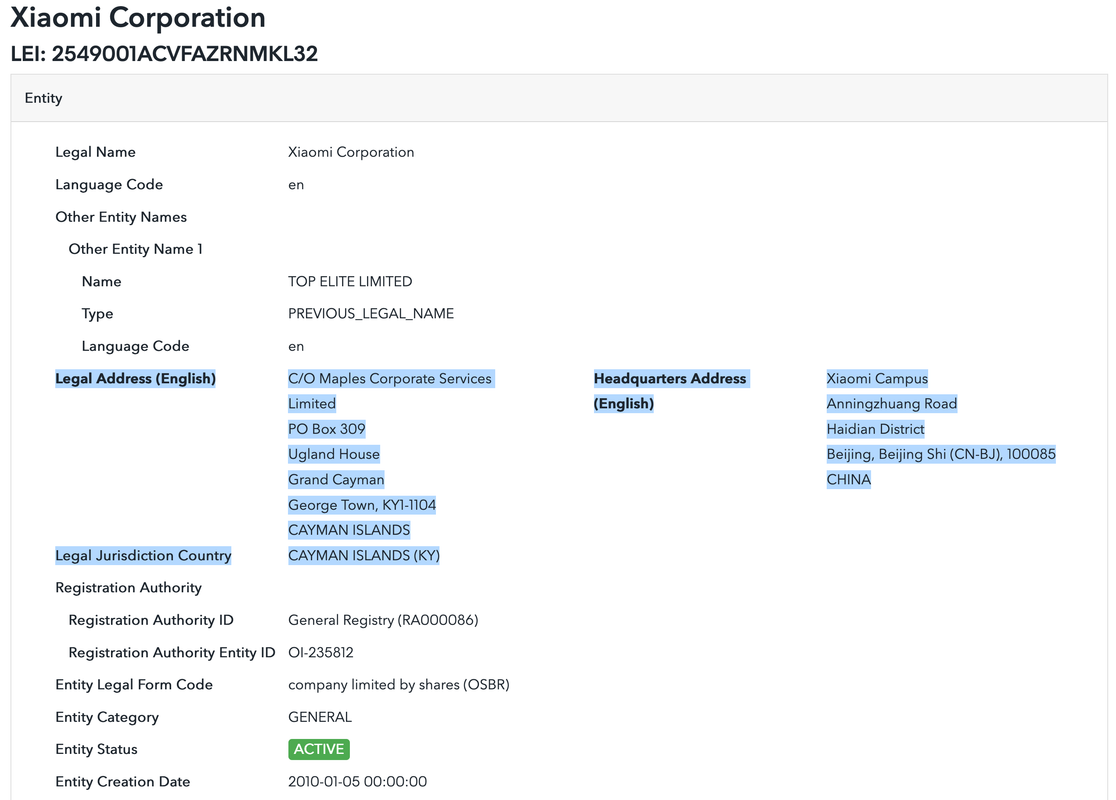Click the Entity panel header
This screenshot has width=1116, height=800.
coord(559,98)
